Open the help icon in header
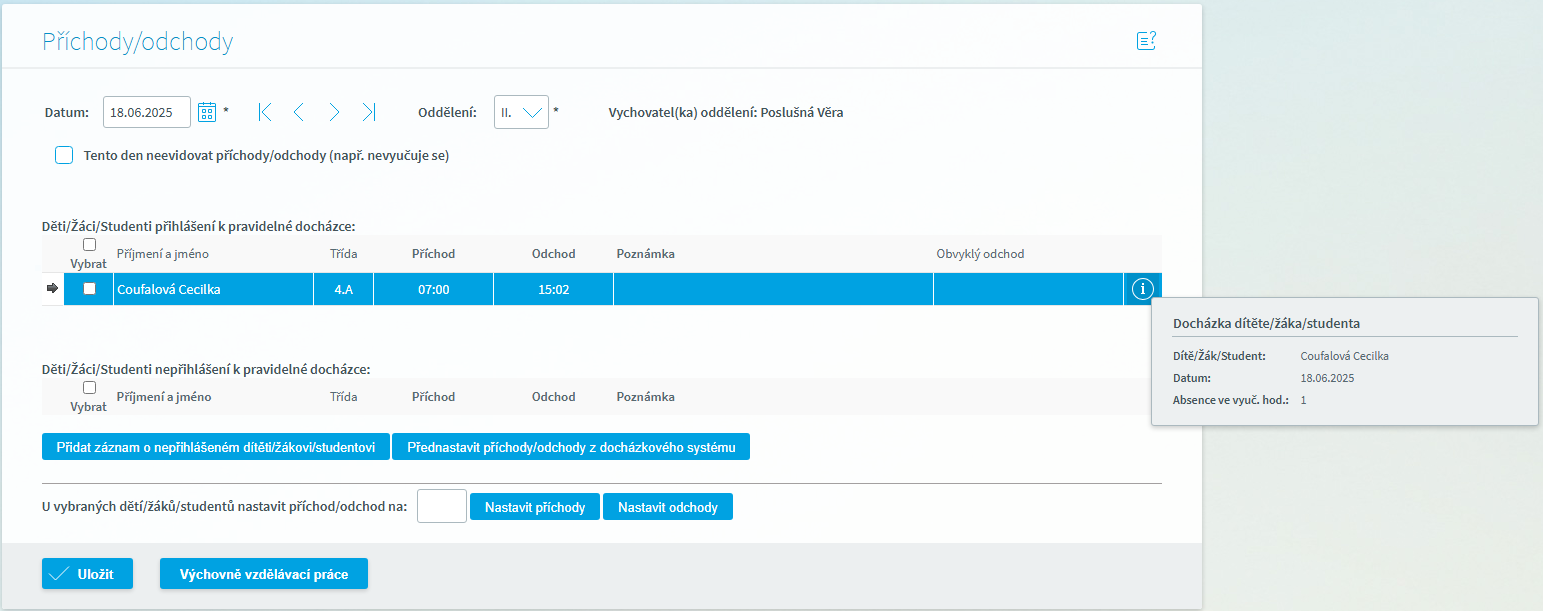The image size is (1543, 611). click(1146, 41)
